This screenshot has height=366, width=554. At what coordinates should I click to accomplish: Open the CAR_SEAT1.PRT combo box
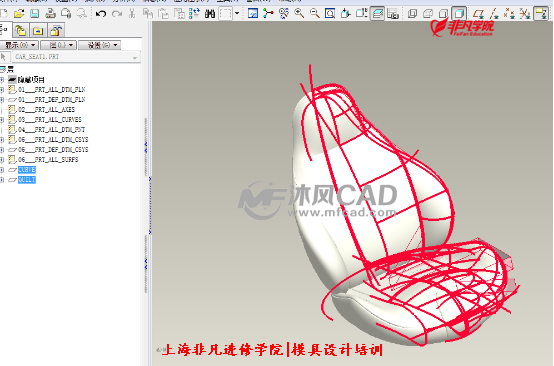point(76,57)
